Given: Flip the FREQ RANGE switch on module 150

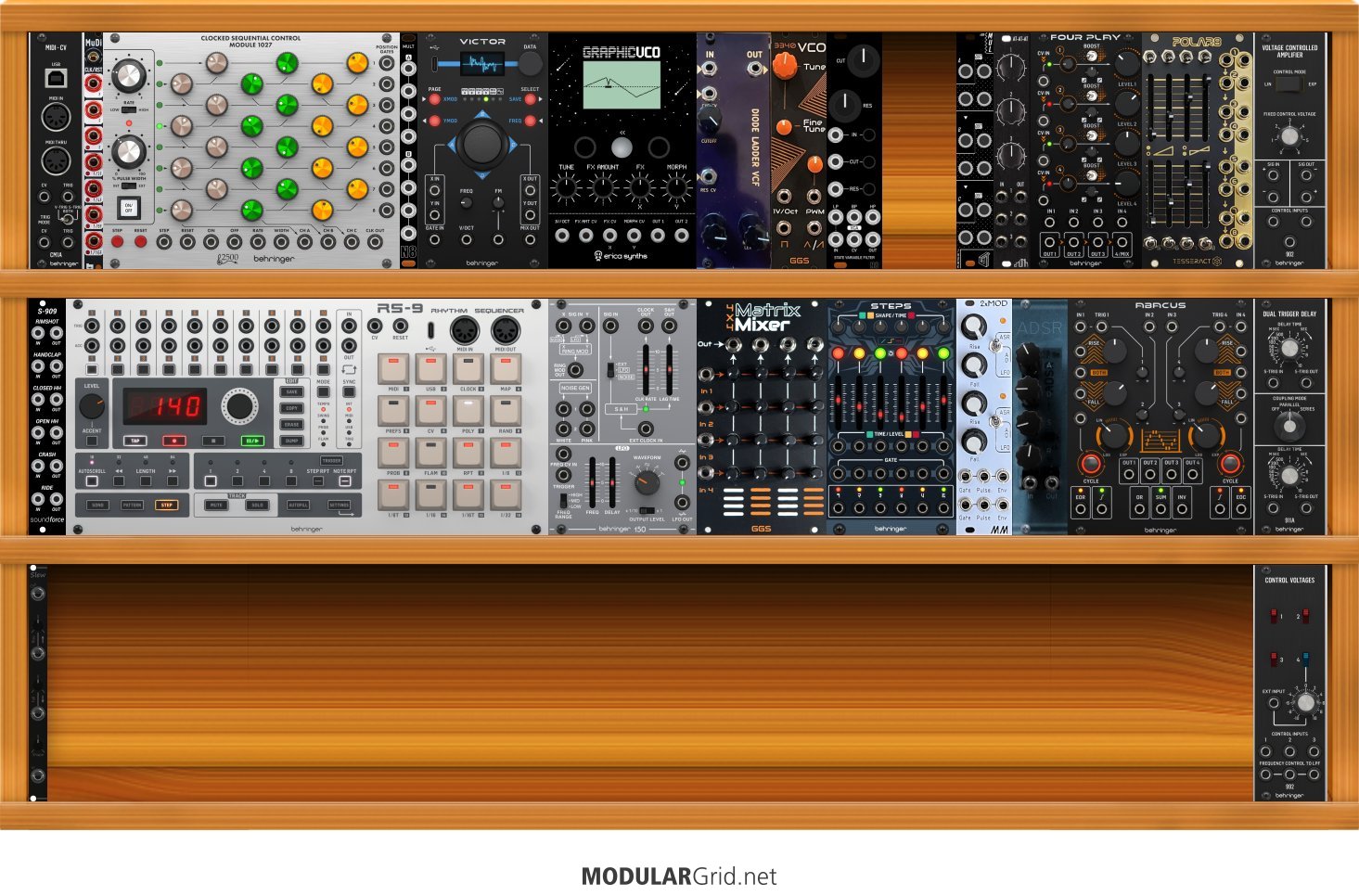Looking at the screenshot, I should pyautogui.click(x=564, y=500).
